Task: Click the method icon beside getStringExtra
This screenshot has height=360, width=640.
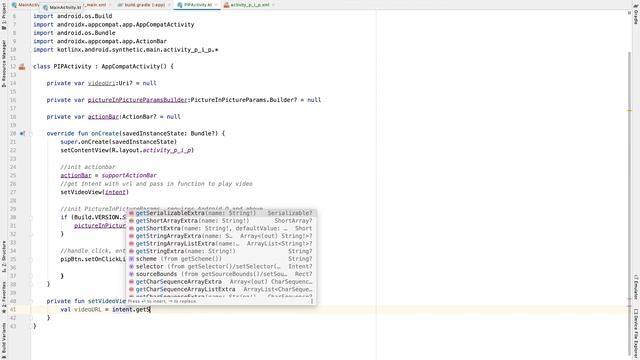Action: tap(131, 251)
